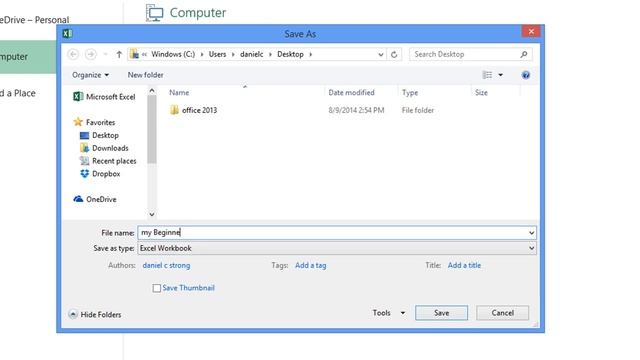Refresh the Desktop folder listing
Viewport: 640px width, 360px height.
[394, 54]
